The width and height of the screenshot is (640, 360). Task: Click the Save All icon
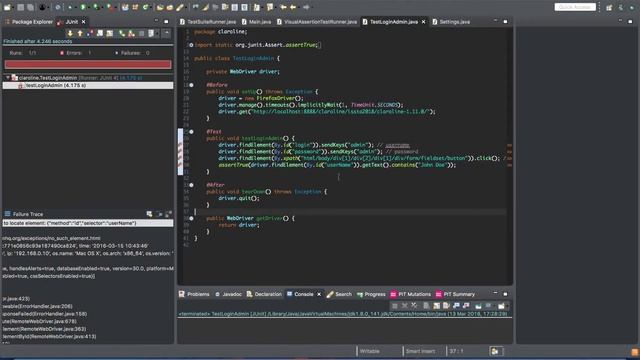[x=31, y=7]
